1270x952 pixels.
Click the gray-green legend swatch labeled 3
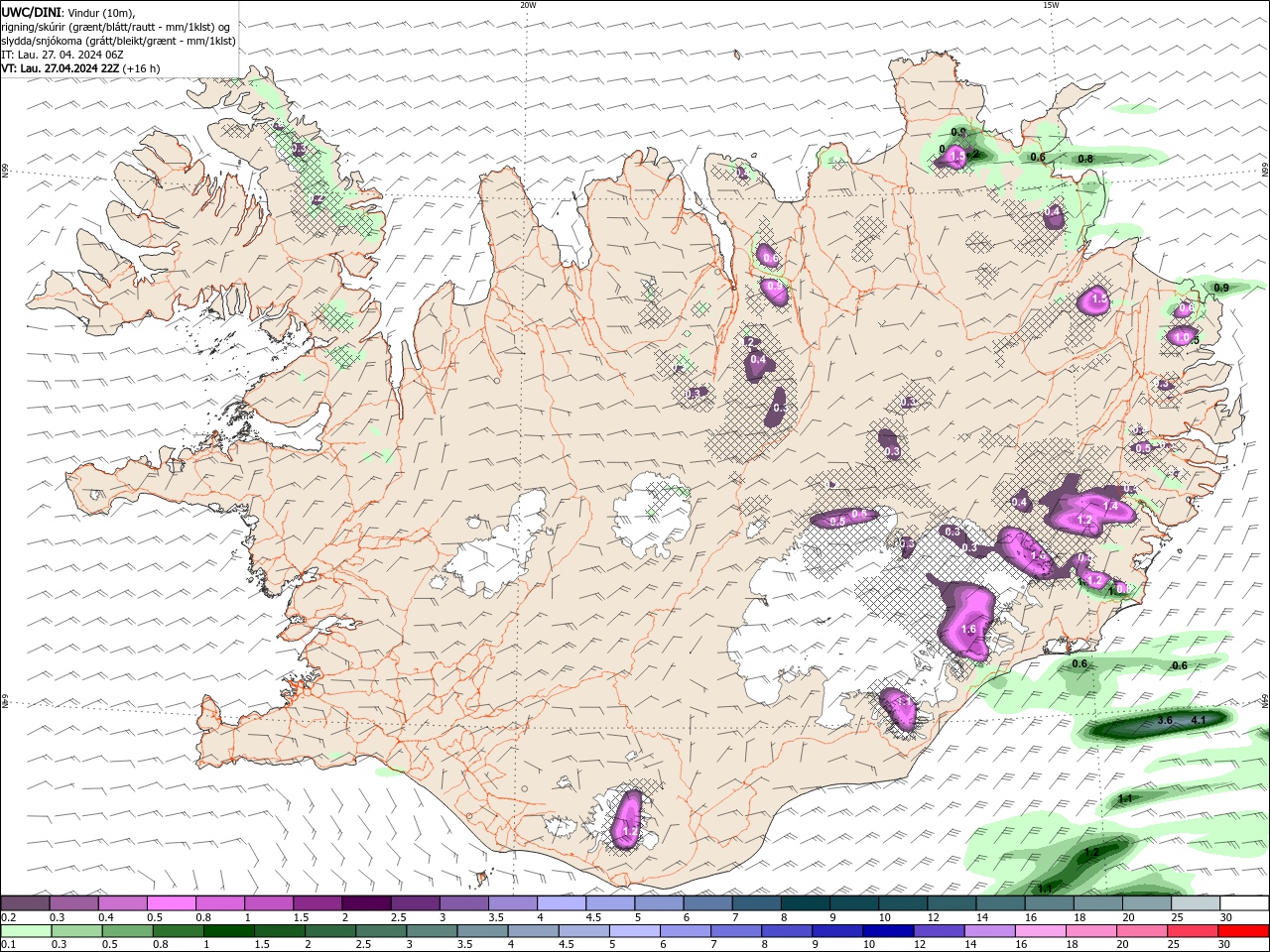point(431,931)
